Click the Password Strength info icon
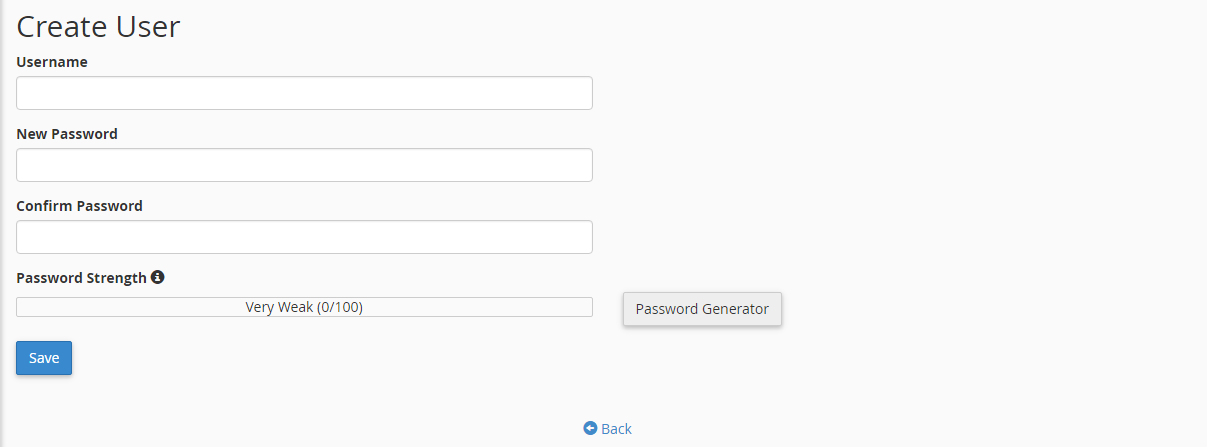 point(157,277)
